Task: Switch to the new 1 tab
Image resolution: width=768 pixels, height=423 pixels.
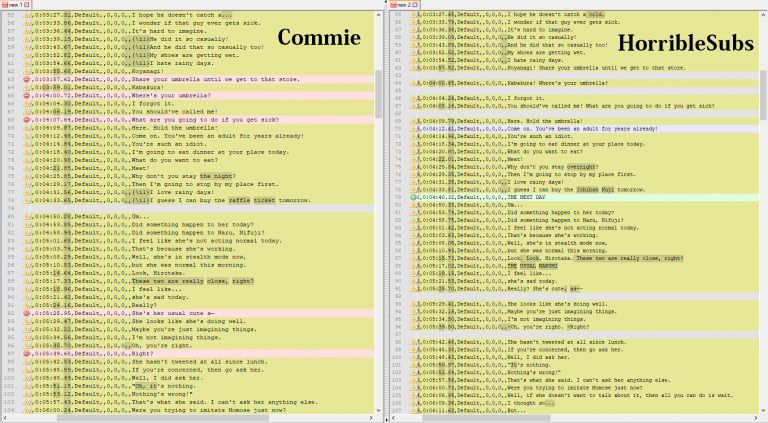Action: click(x=15, y=4)
